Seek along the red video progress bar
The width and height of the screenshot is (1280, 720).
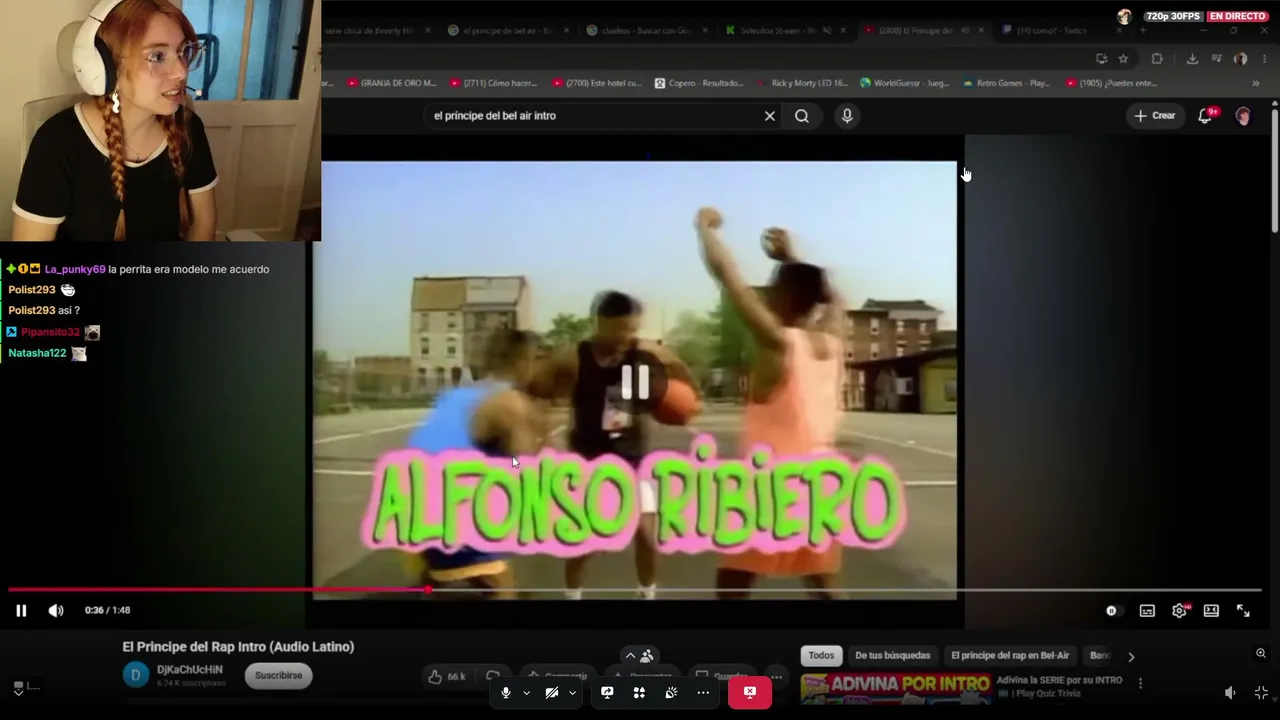[x=634, y=590]
